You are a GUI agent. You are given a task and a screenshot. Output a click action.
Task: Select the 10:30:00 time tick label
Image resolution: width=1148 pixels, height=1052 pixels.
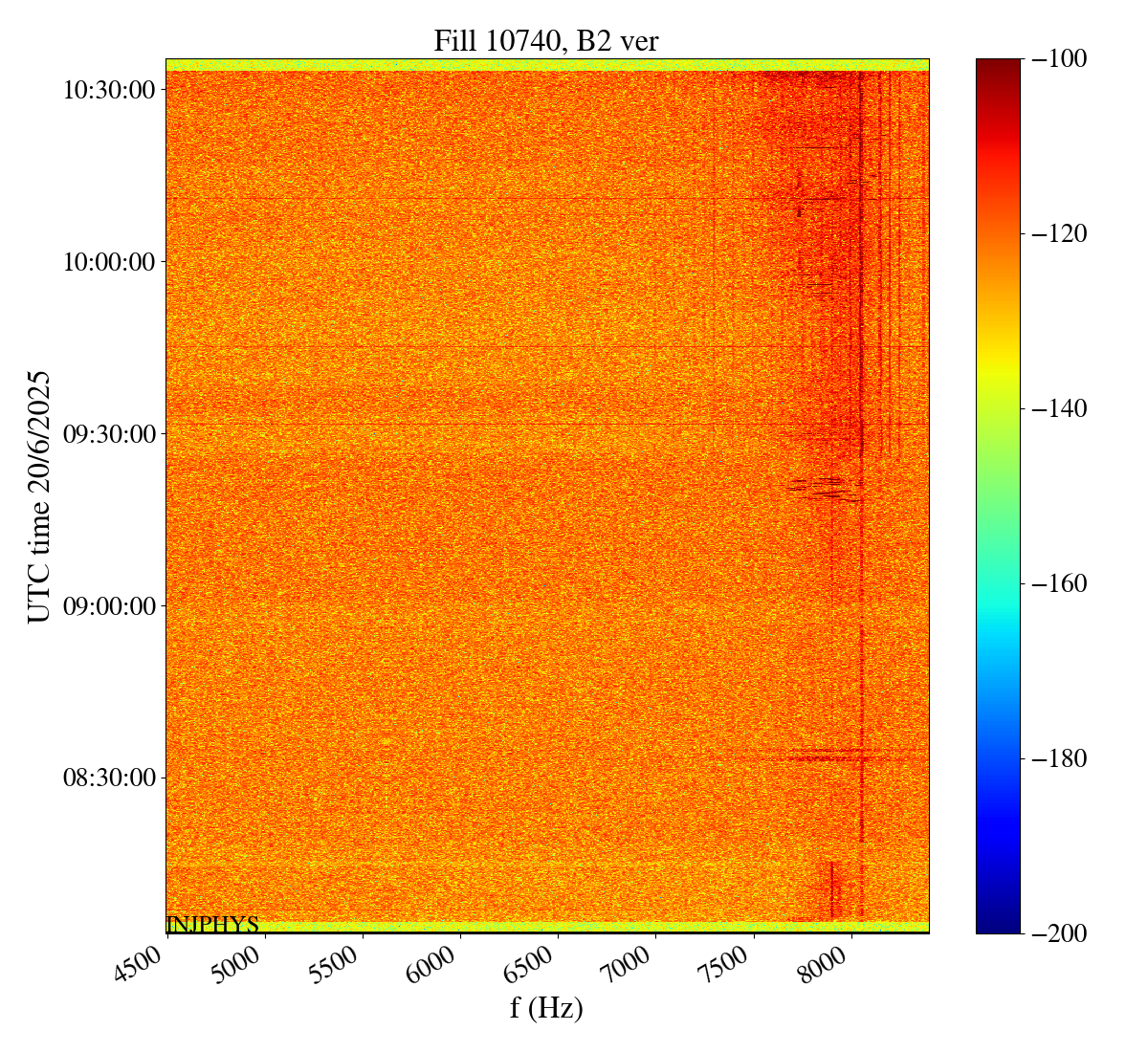click(108, 90)
